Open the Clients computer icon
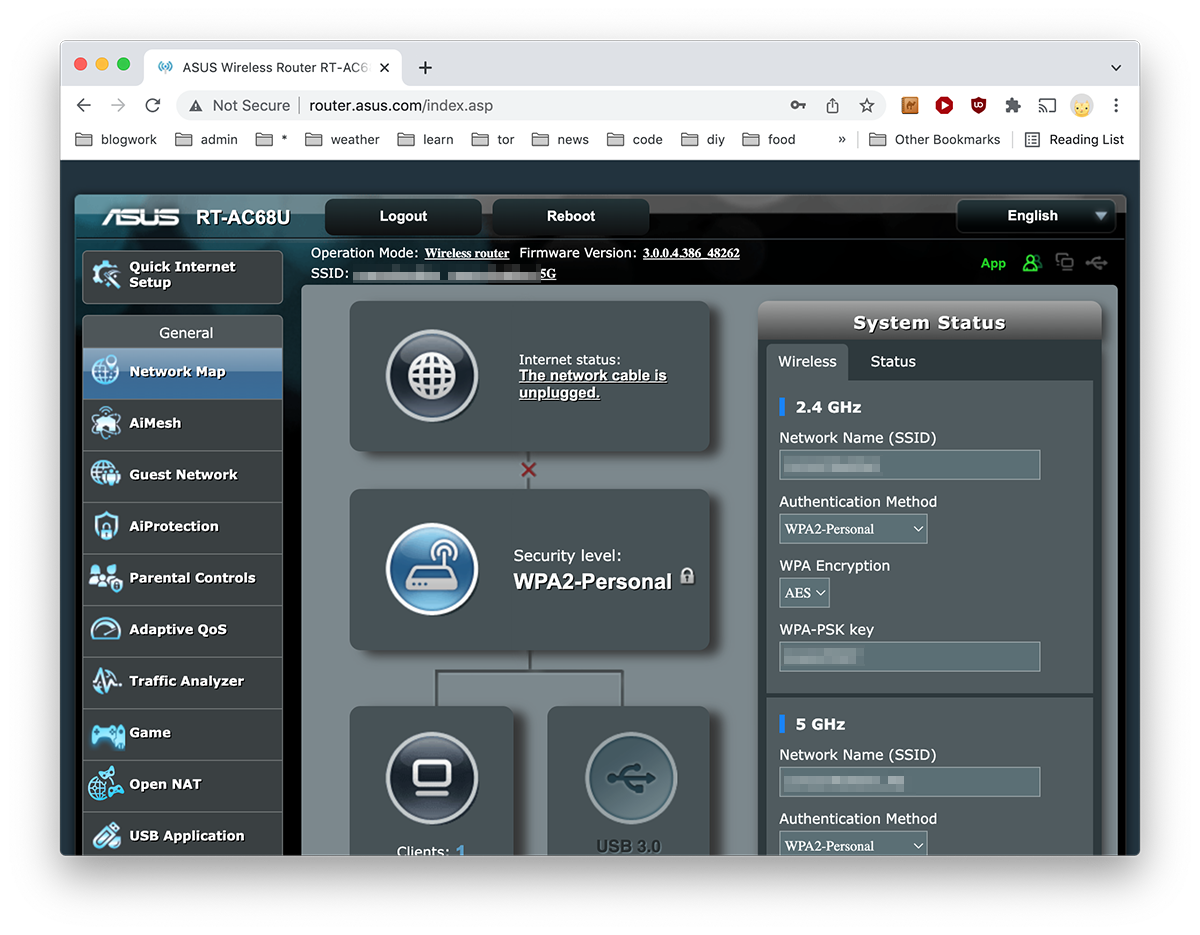 (432, 778)
